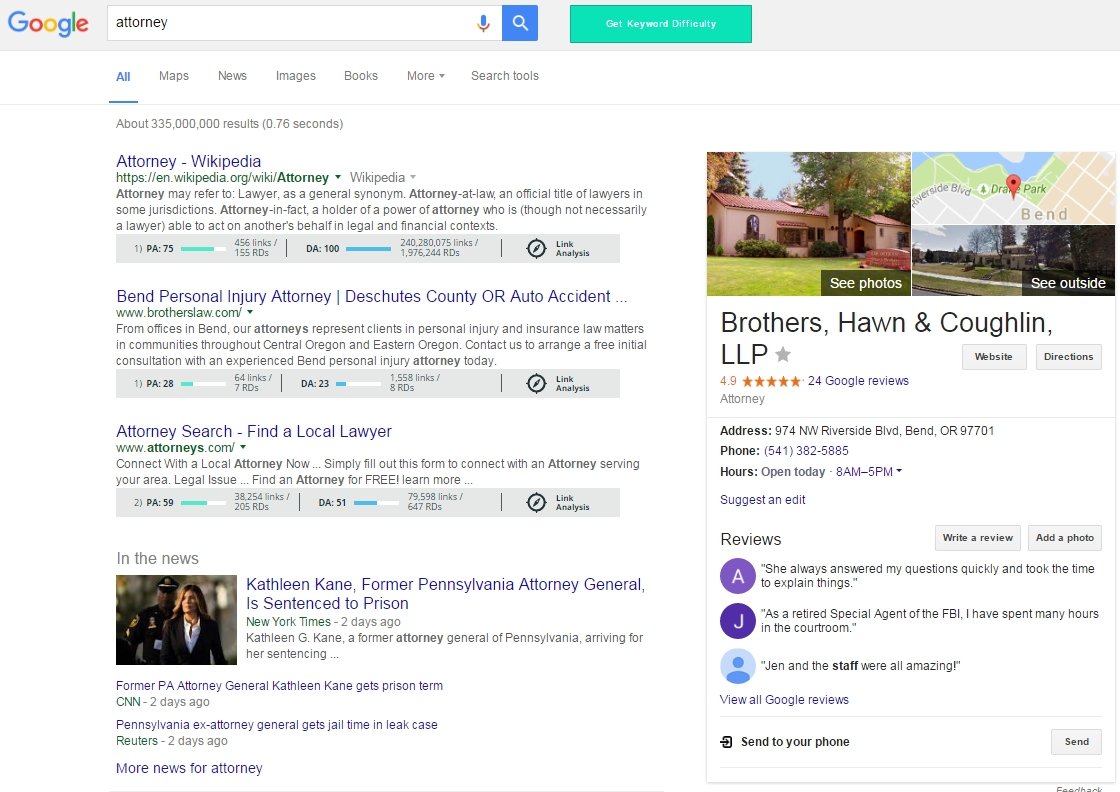Click the '240,280,075 links' text

pos(439,243)
